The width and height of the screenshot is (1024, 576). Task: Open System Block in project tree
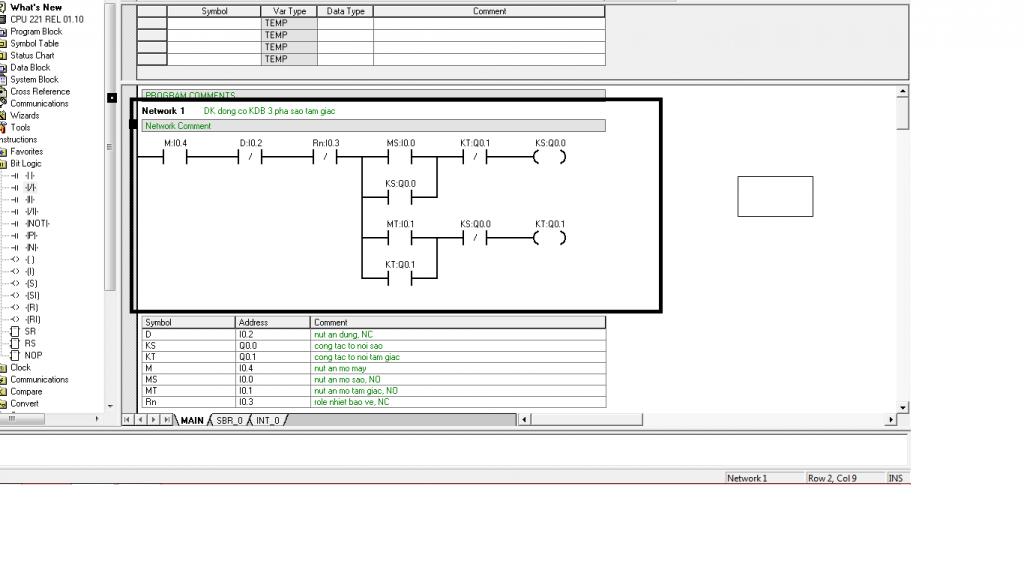34,80
